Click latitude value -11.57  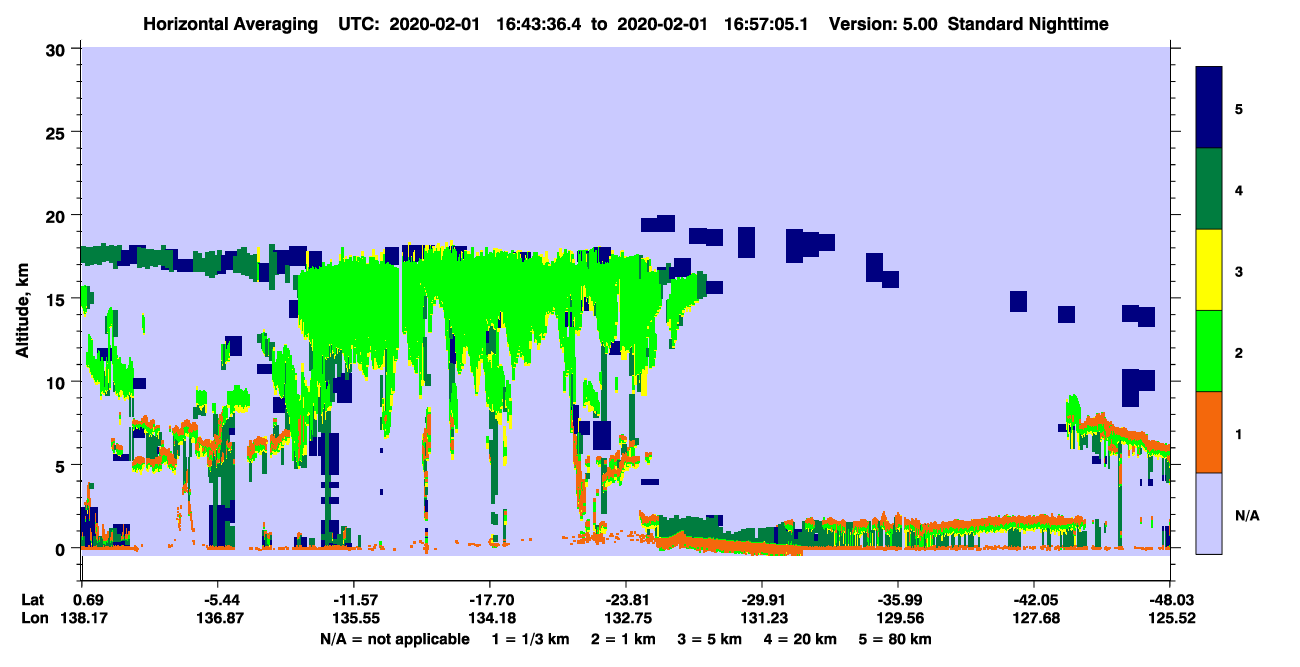tap(354, 599)
